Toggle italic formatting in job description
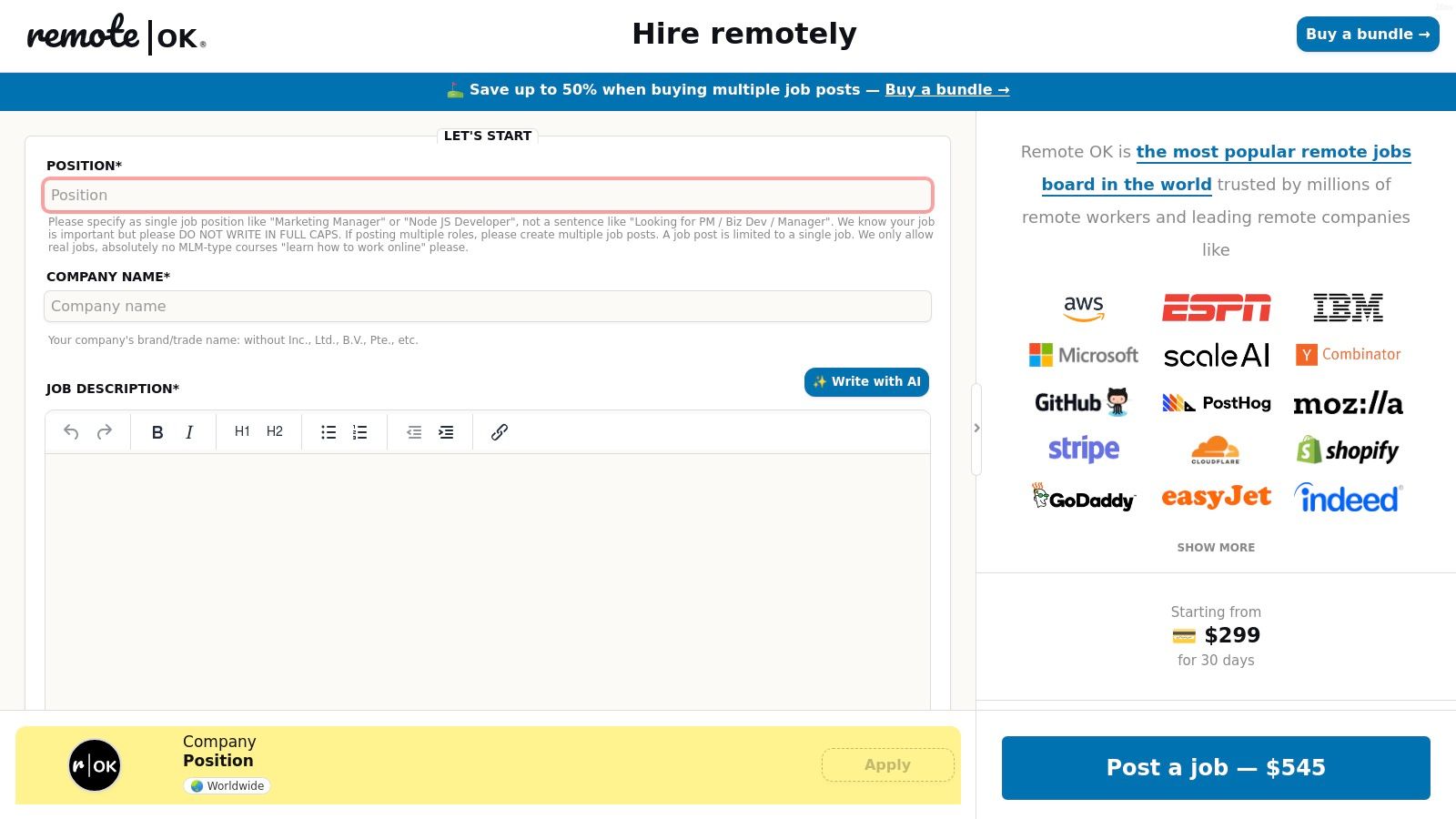Viewport: 1456px width, 819px height. coord(189,432)
